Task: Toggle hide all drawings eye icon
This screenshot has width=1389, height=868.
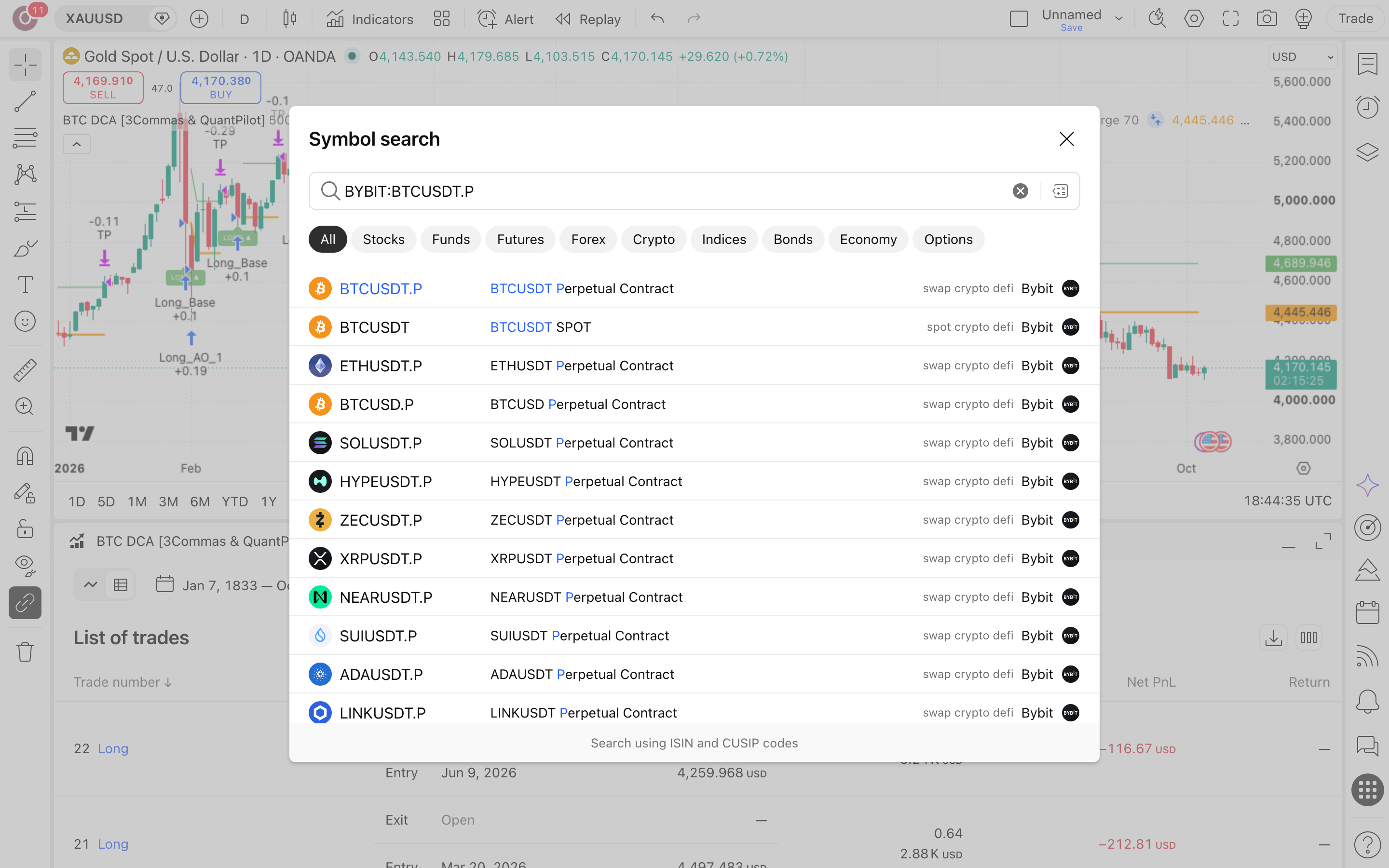Action: click(x=25, y=566)
